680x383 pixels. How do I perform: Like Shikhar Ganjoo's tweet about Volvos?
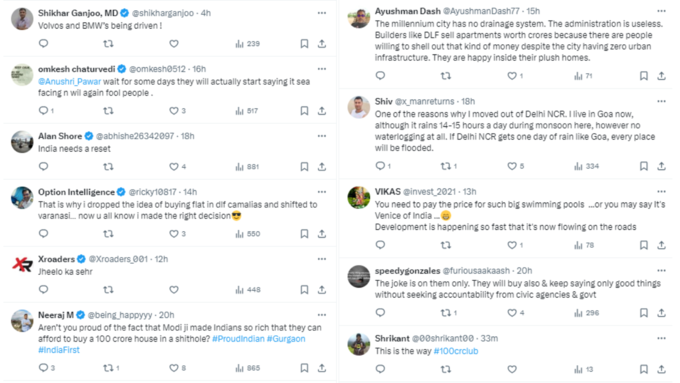(173, 44)
